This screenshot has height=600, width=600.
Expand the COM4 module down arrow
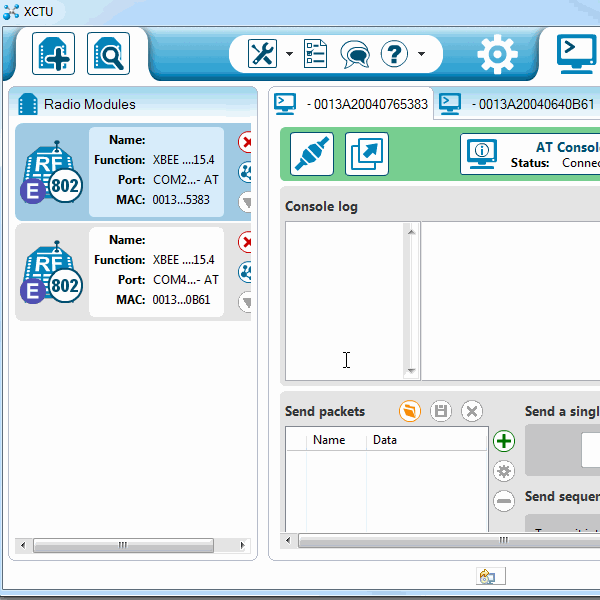pyautogui.click(x=245, y=302)
